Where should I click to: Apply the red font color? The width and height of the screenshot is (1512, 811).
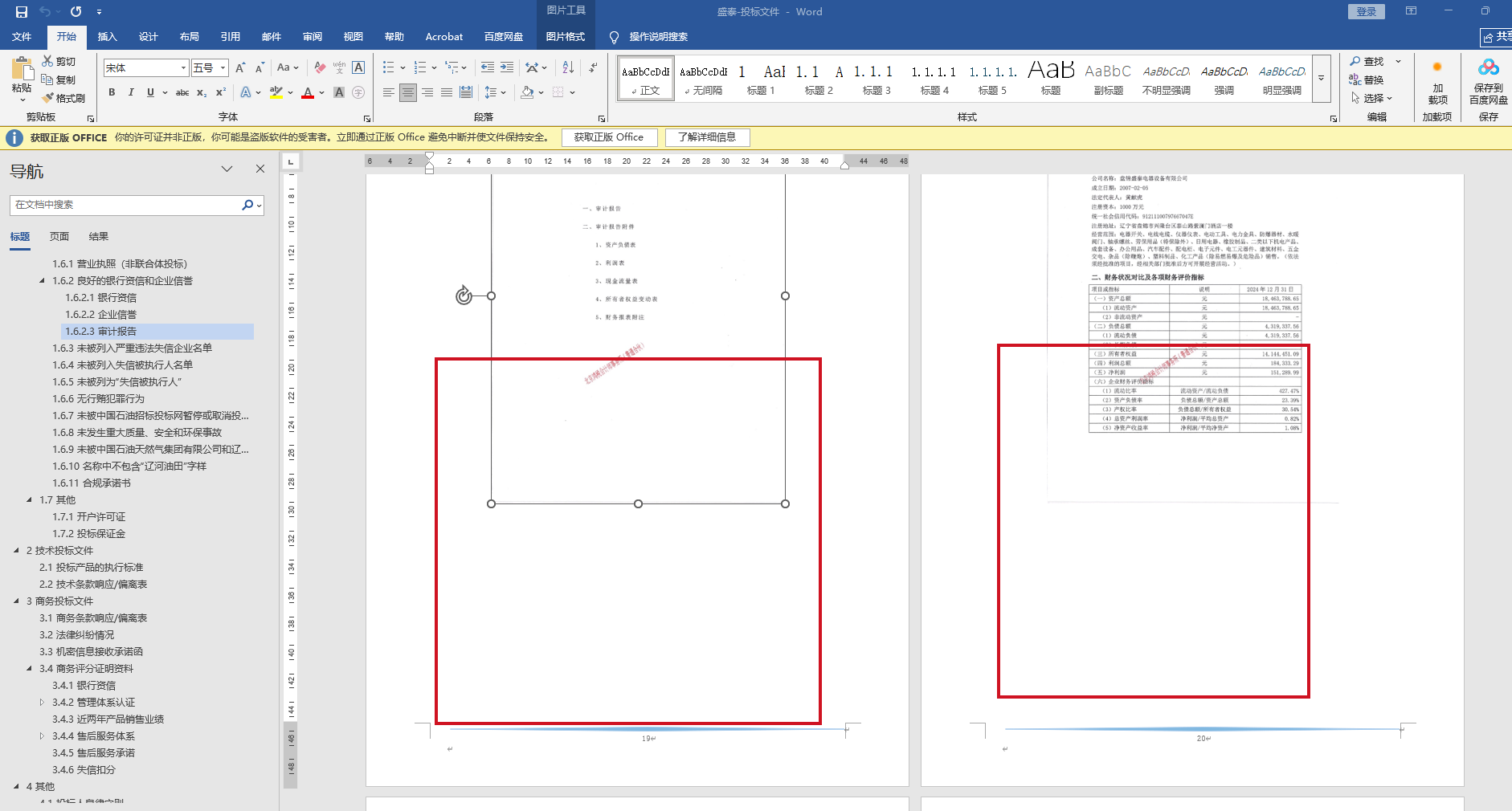308,92
